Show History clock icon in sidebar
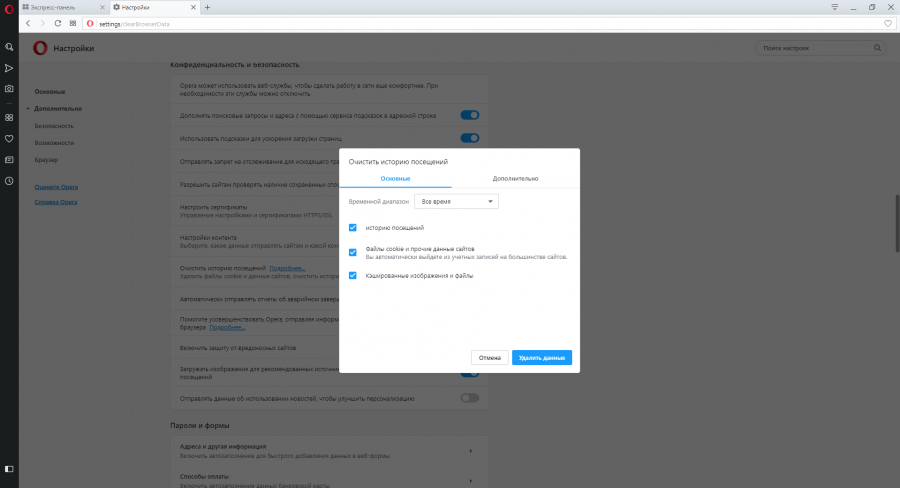900x488 pixels. tap(9, 181)
